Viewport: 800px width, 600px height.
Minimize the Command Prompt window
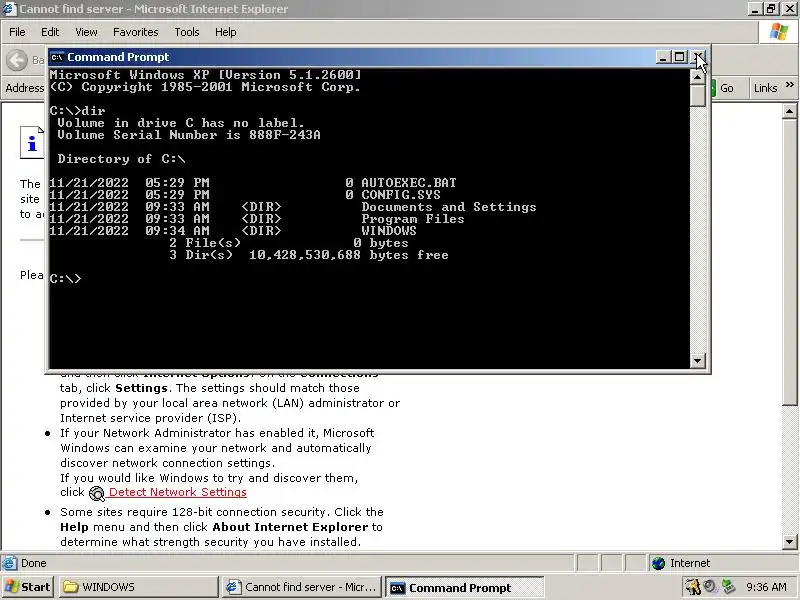[x=663, y=57]
